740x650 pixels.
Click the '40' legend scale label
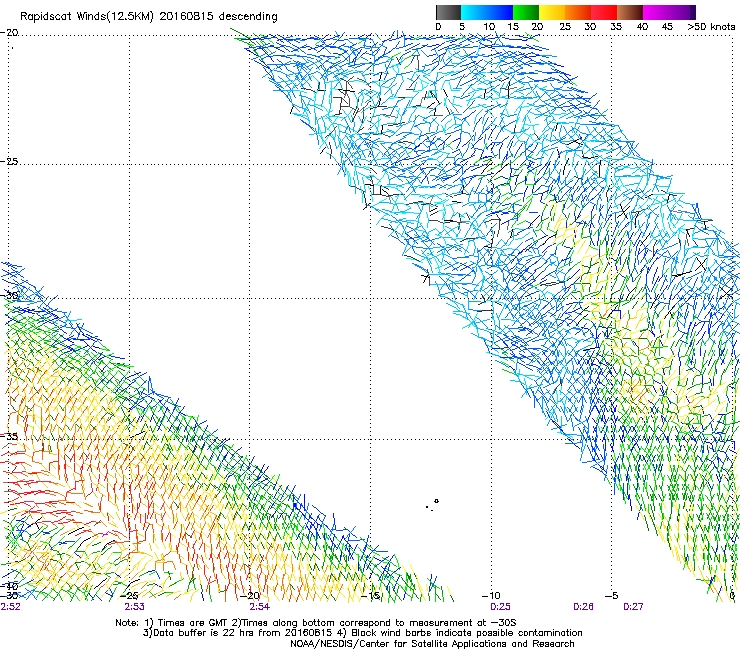coord(642,27)
